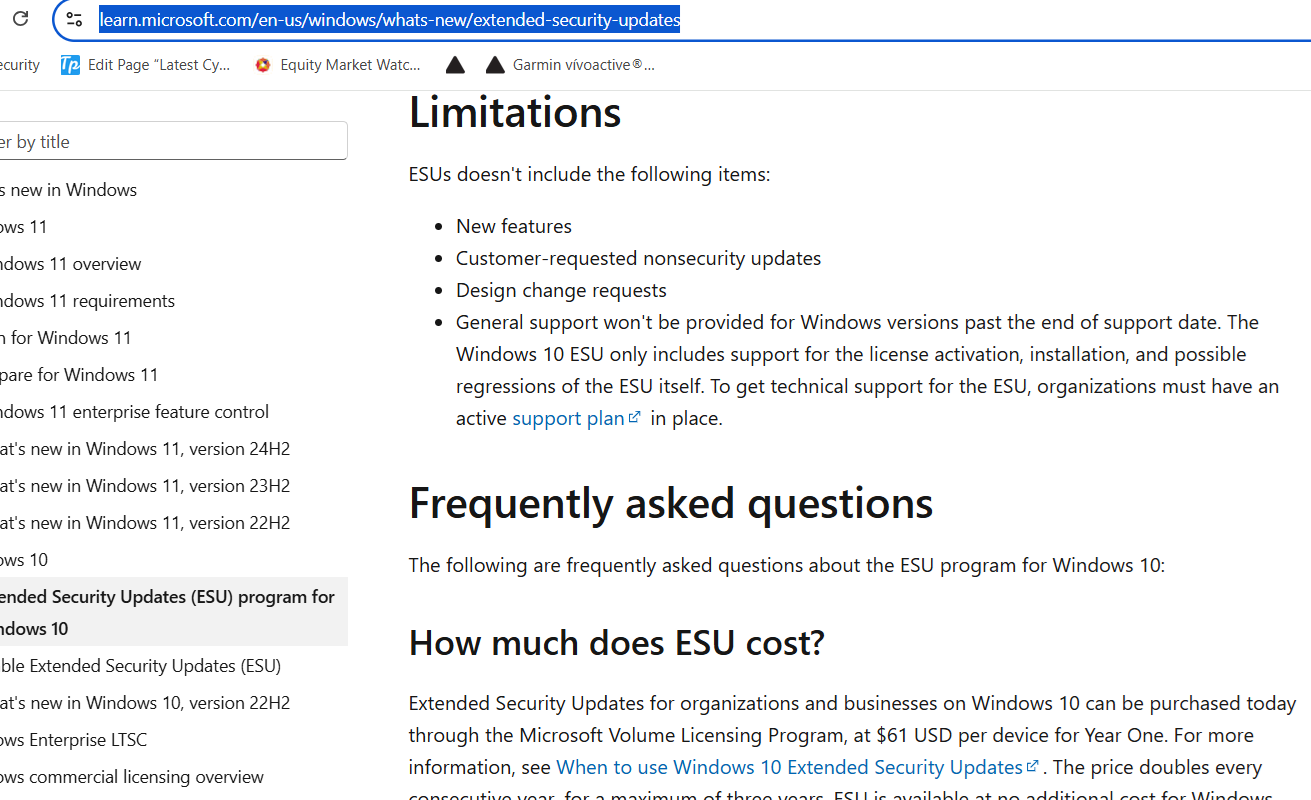Select Windows 11 overview in the sidebar

point(70,263)
